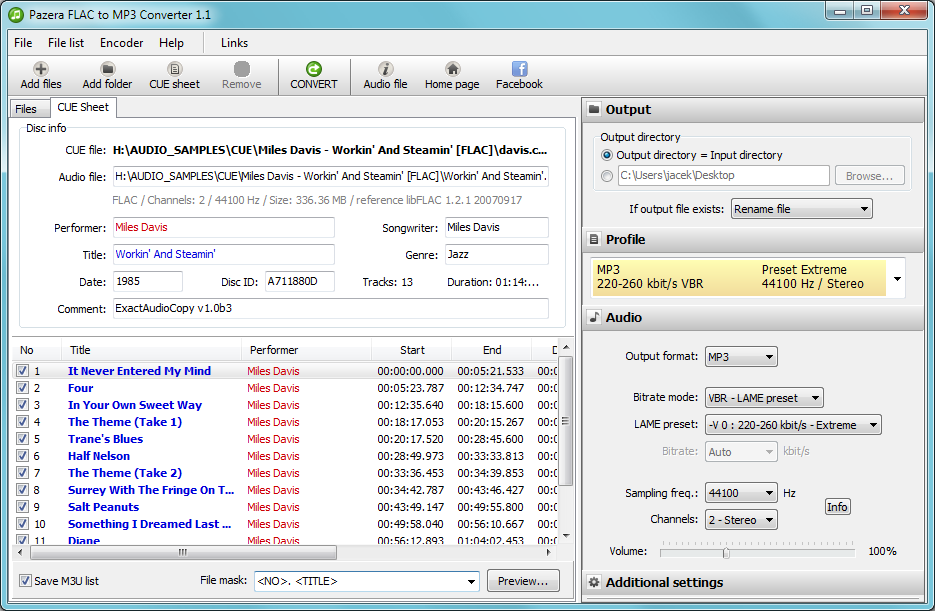Select custom output directory radio button
935x611 pixels.
(x=607, y=174)
